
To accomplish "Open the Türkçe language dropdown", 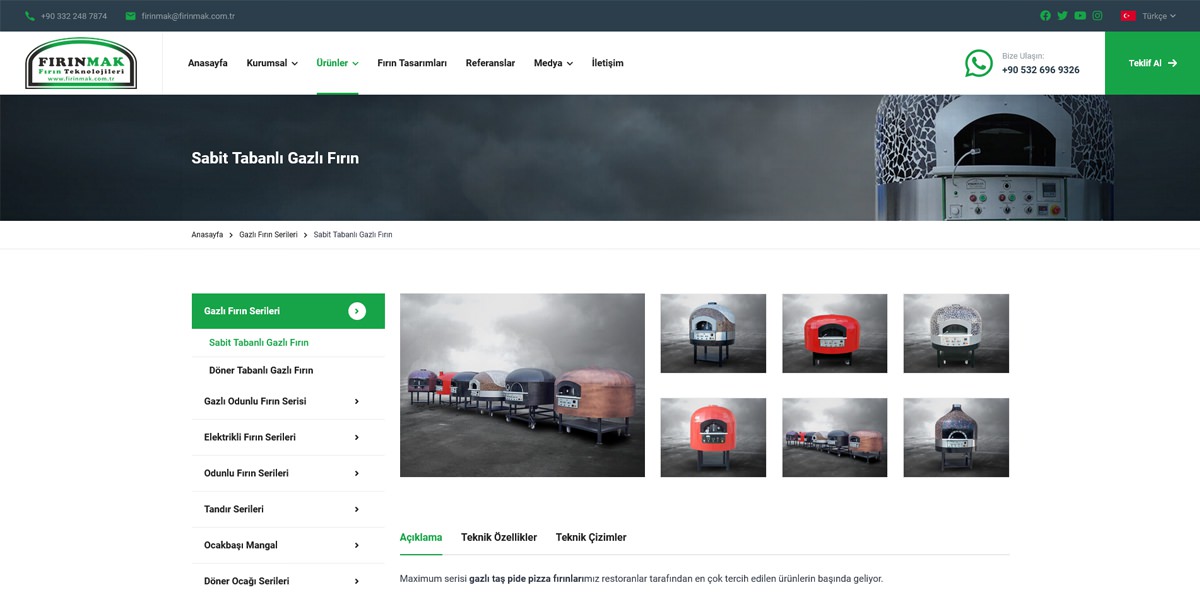I will [1159, 16].
